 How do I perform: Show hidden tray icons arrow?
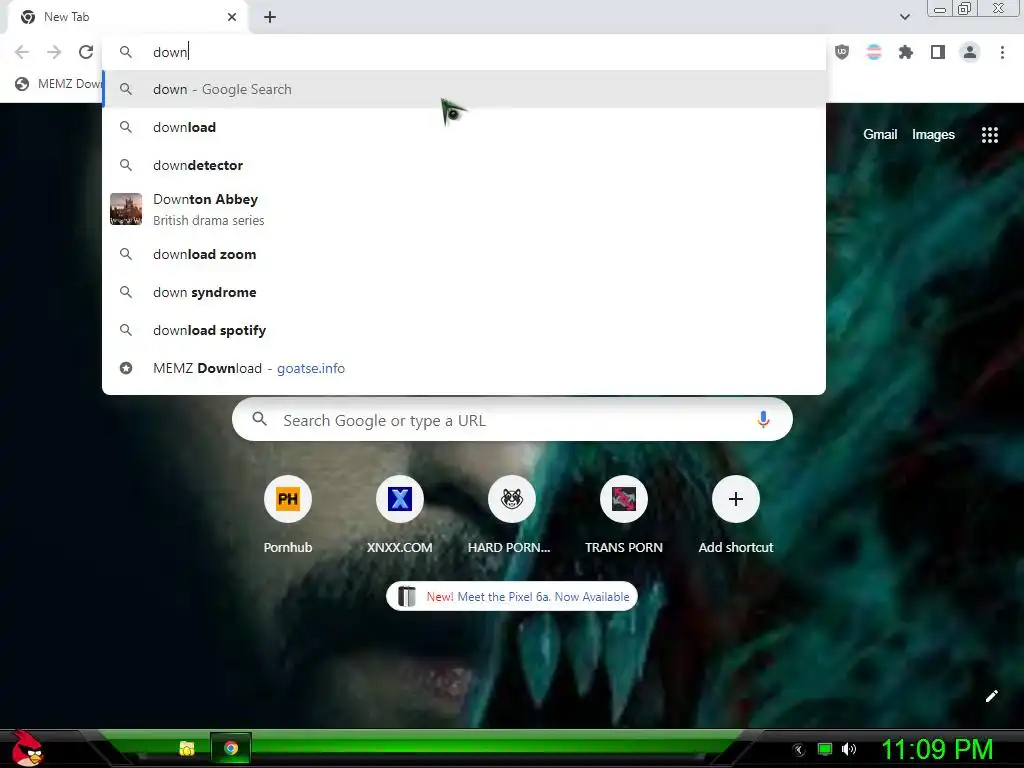tap(798, 750)
